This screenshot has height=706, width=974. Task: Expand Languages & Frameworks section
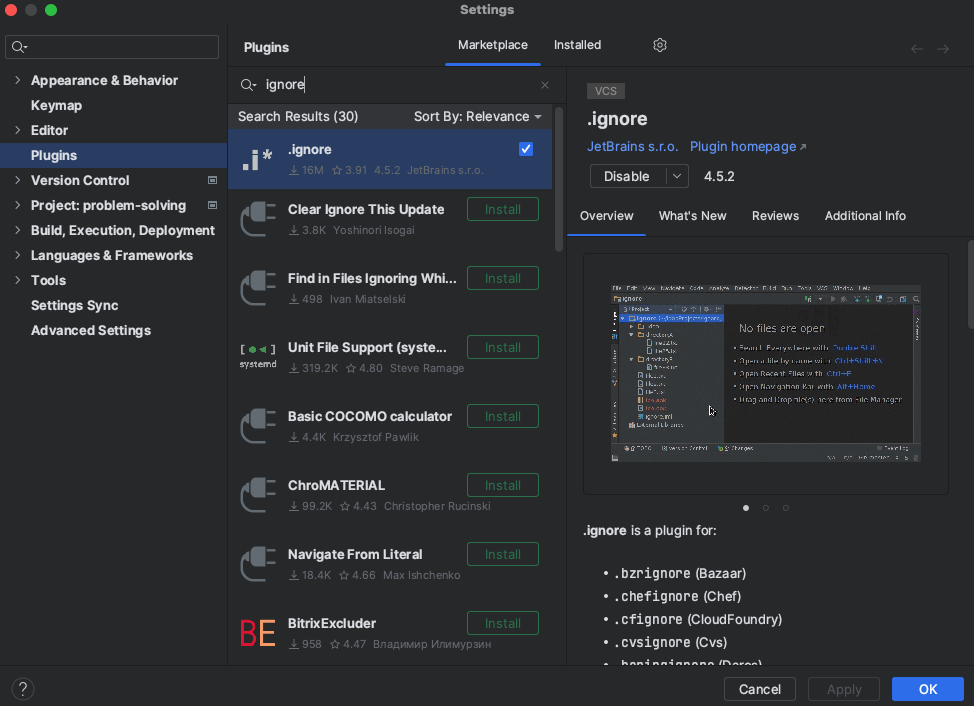coord(17,255)
